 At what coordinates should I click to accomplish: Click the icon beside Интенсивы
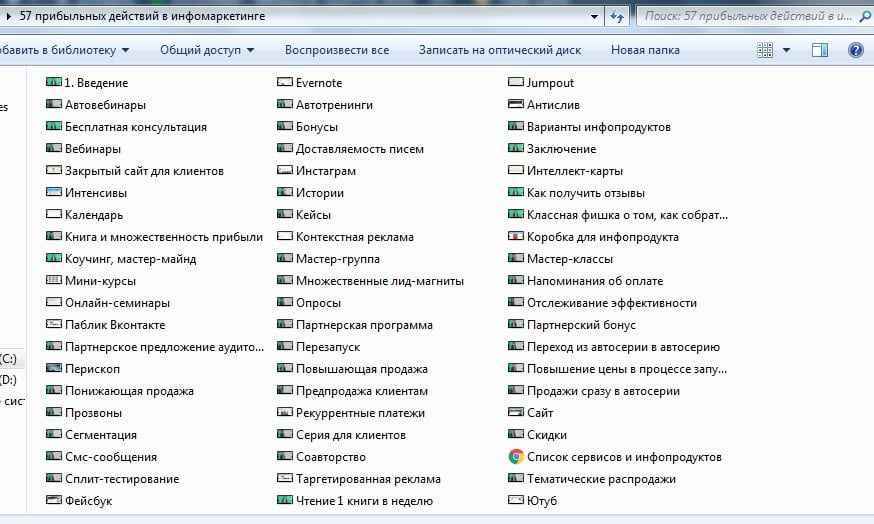click(x=54, y=192)
